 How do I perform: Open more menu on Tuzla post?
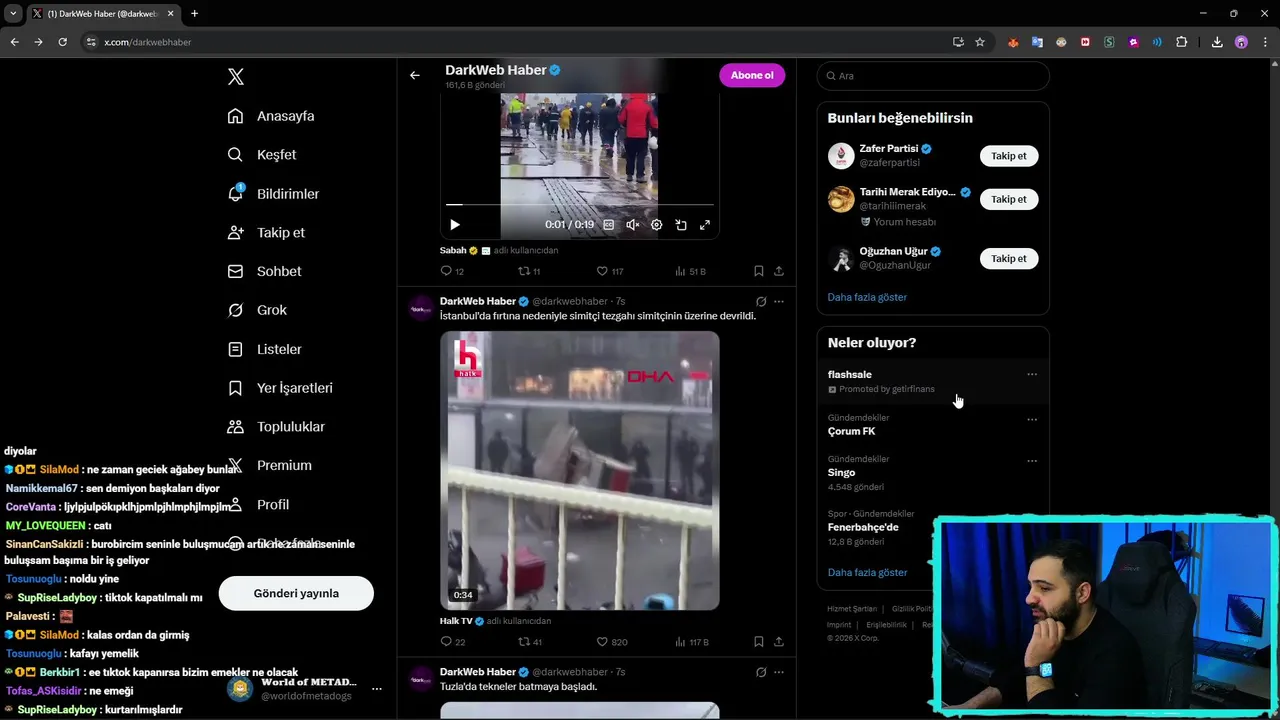pyautogui.click(x=779, y=672)
